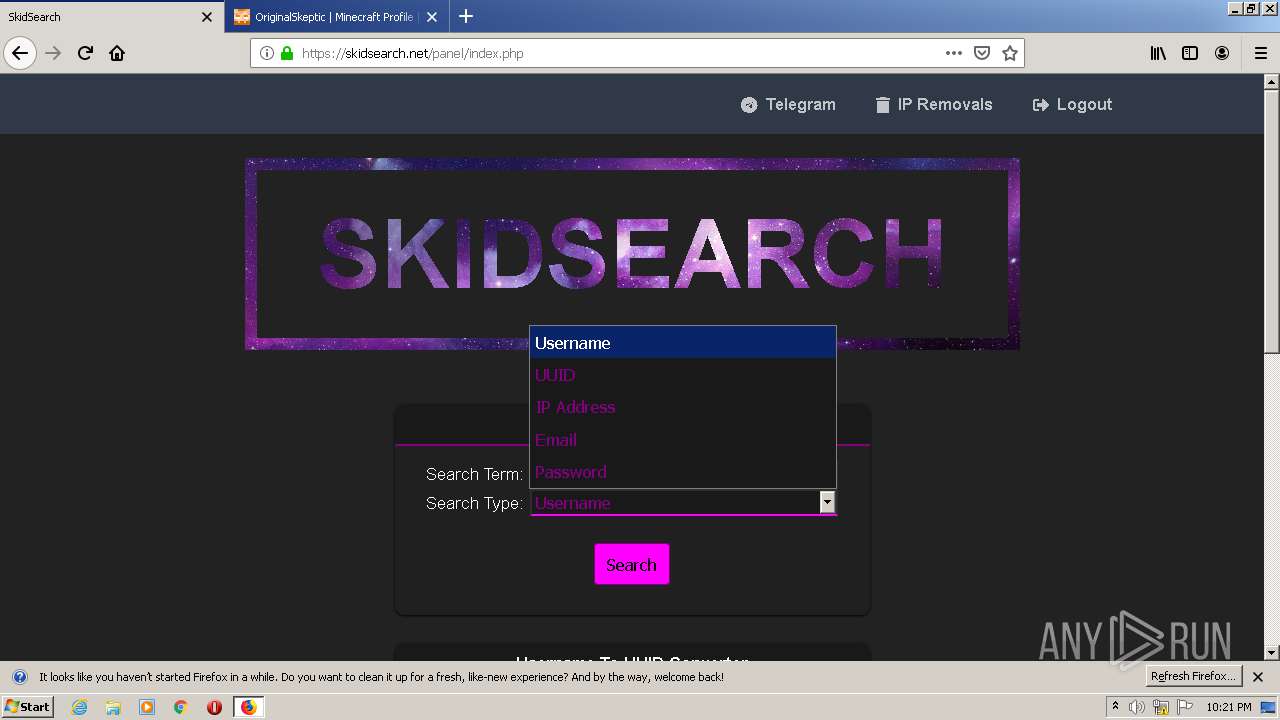Screen dimensions: 1280x720
Task: Log out using the Logout link
Action: click(x=1072, y=104)
